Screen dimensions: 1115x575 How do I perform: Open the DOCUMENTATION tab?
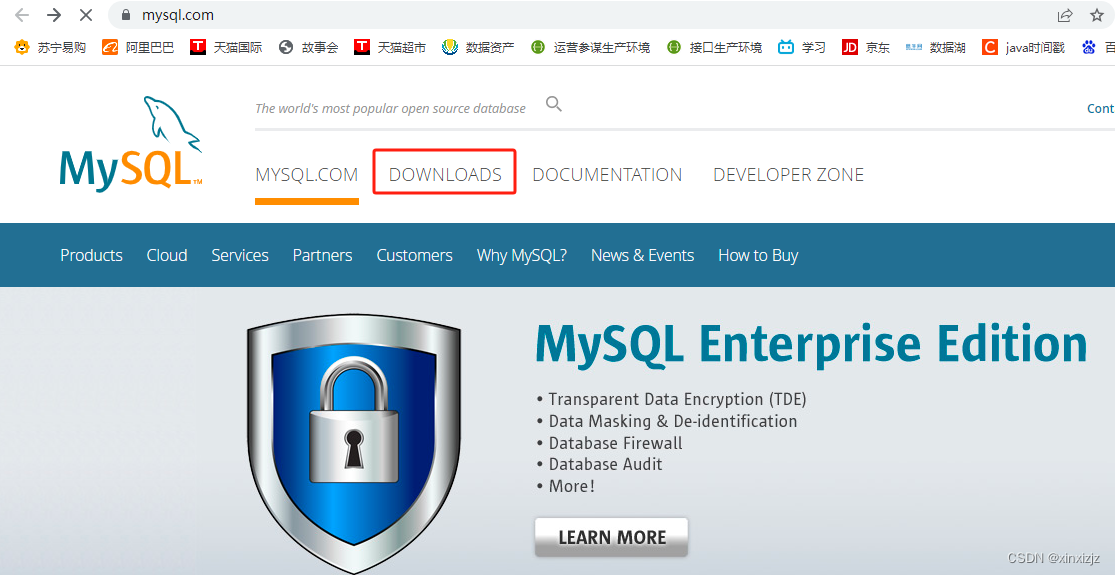(x=607, y=175)
